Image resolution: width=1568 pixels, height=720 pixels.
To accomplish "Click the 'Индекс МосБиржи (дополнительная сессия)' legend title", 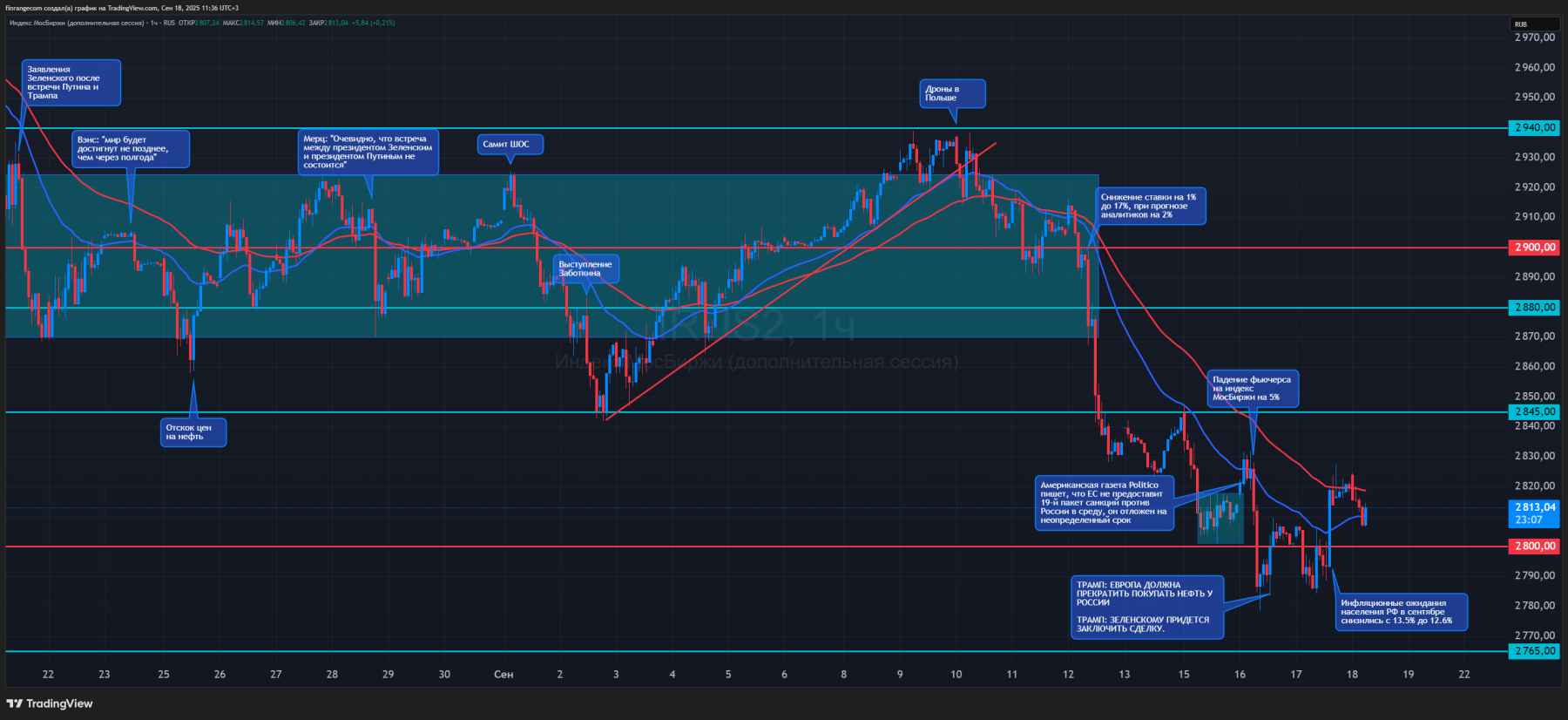I will (x=77, y=23).
